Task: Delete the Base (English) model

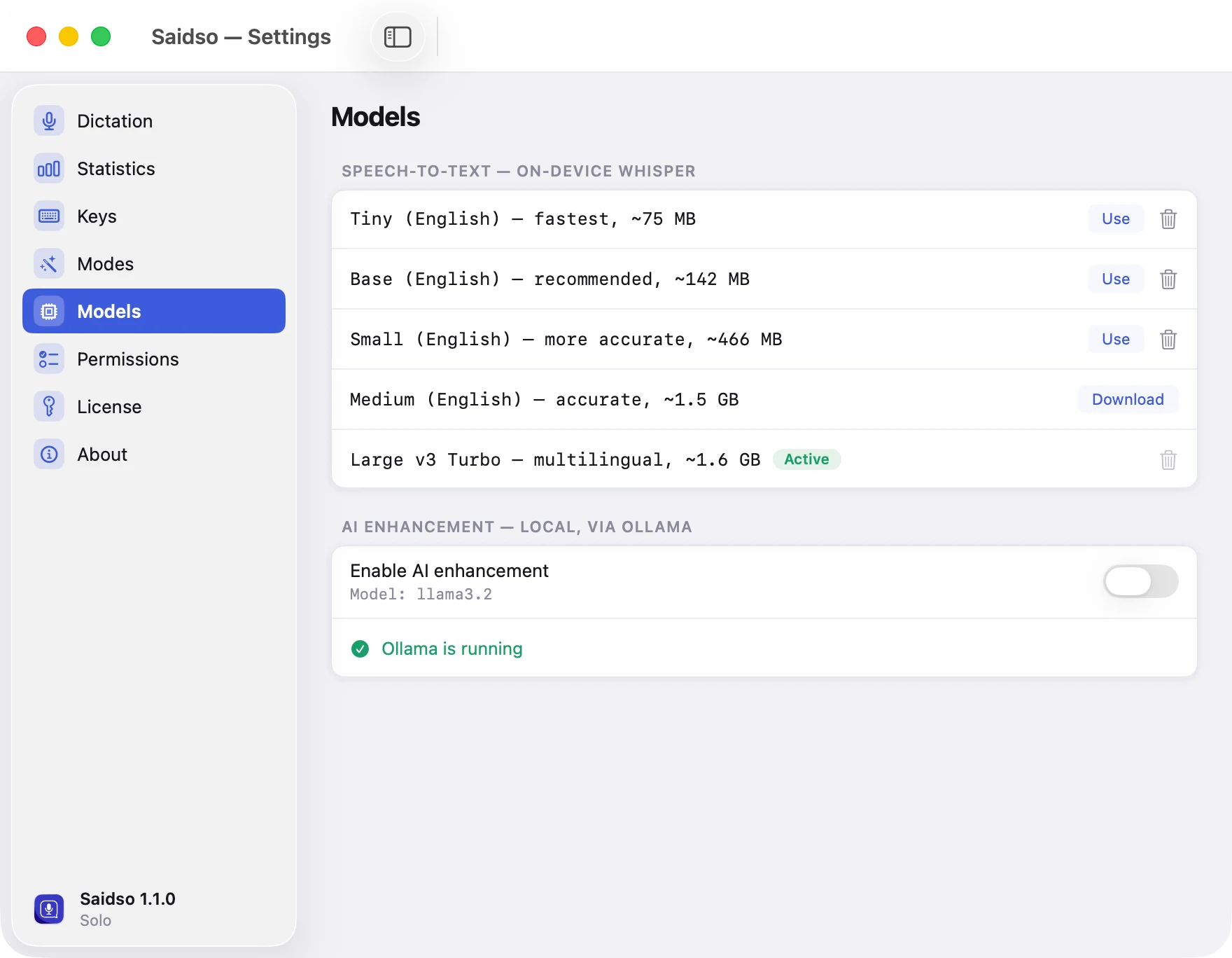Action: 1168,279
